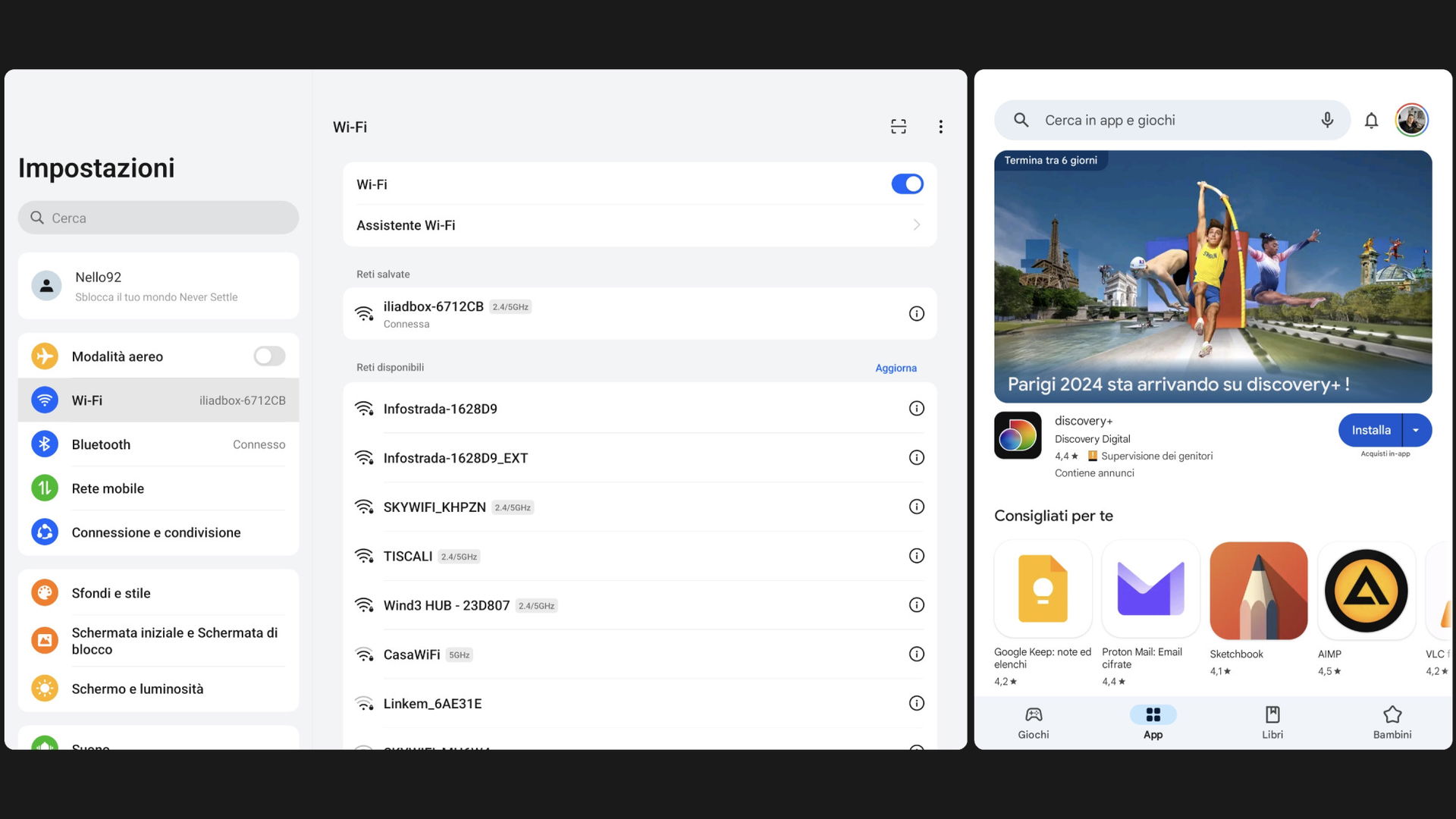Click the Nello92 profile avatar
This screenshot has width=1456, height=819.
(x=46, y=286)
